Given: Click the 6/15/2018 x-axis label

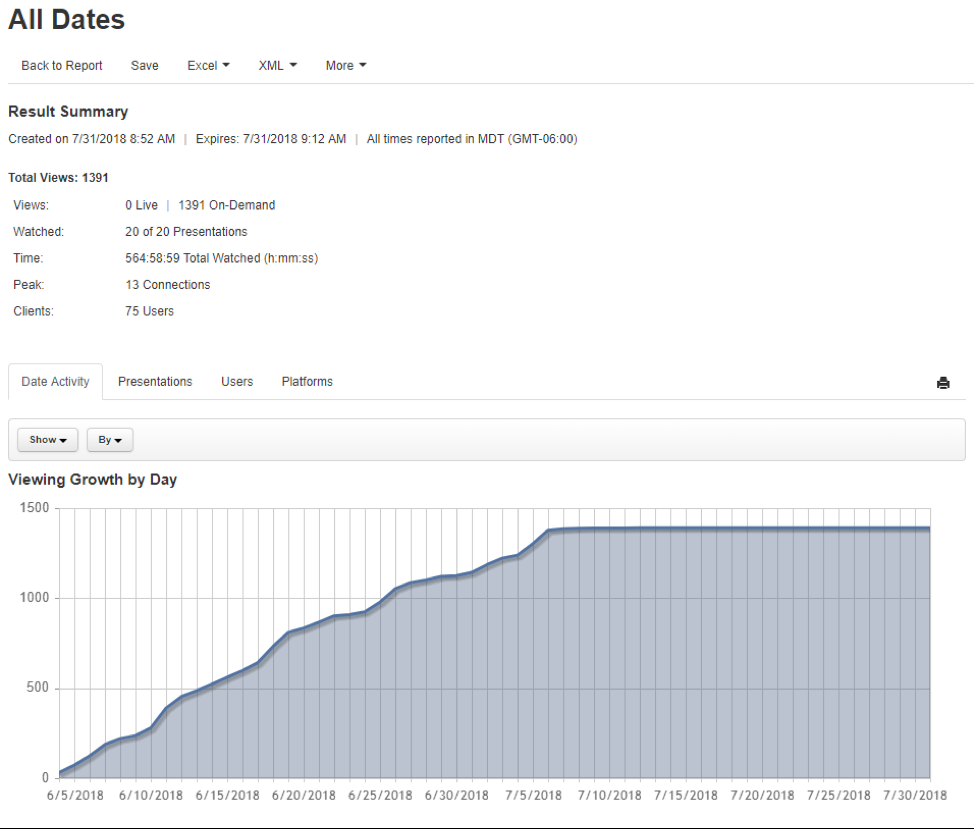Looking at the screenshot, I should pos(227,795).
